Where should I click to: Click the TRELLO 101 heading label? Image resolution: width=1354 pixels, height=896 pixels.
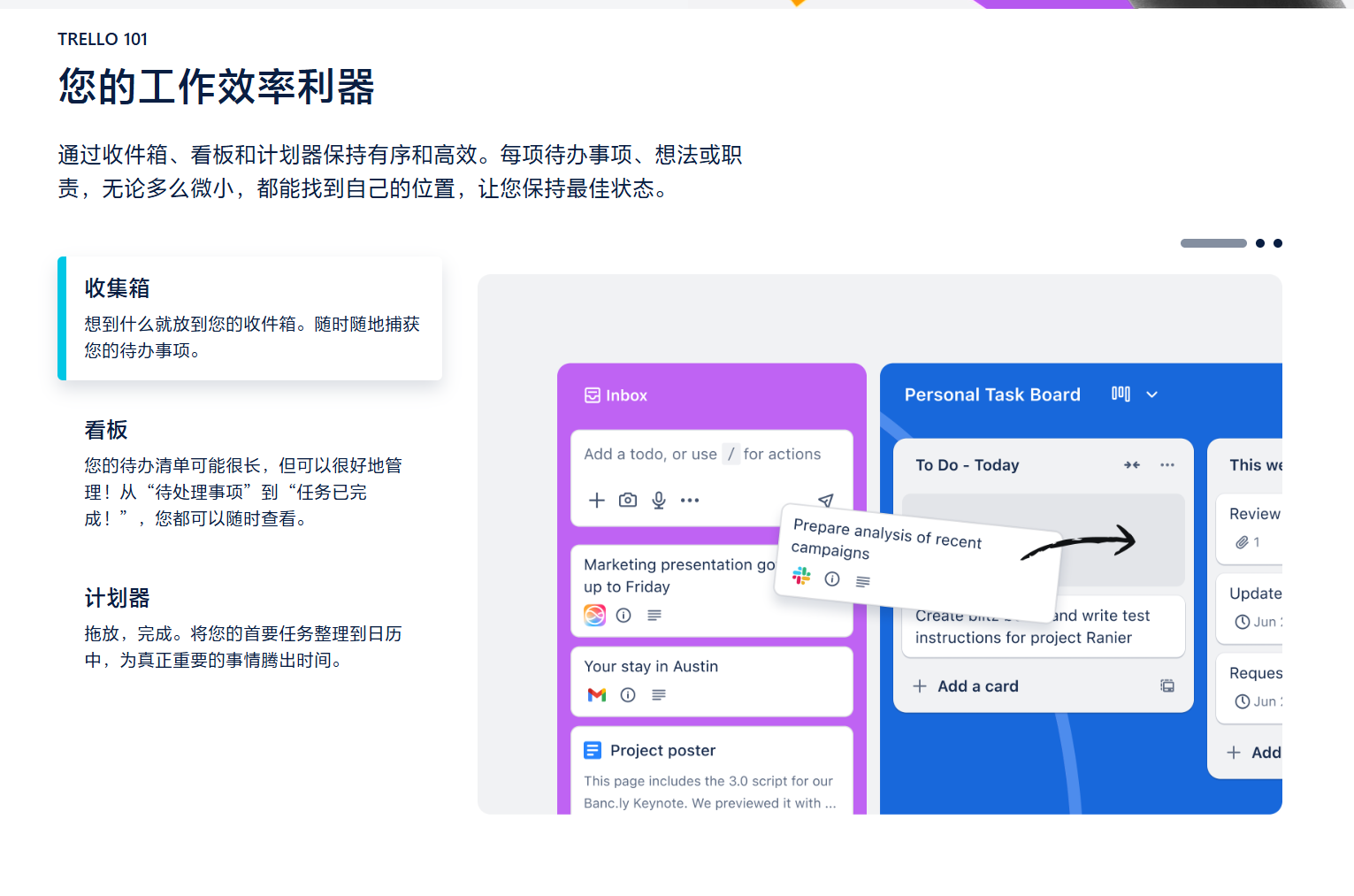coord(103,39)
